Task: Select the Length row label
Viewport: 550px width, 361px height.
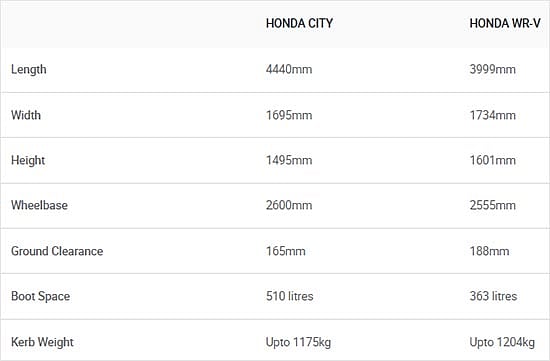Action: pyautogui.click(x=29, y=69)
